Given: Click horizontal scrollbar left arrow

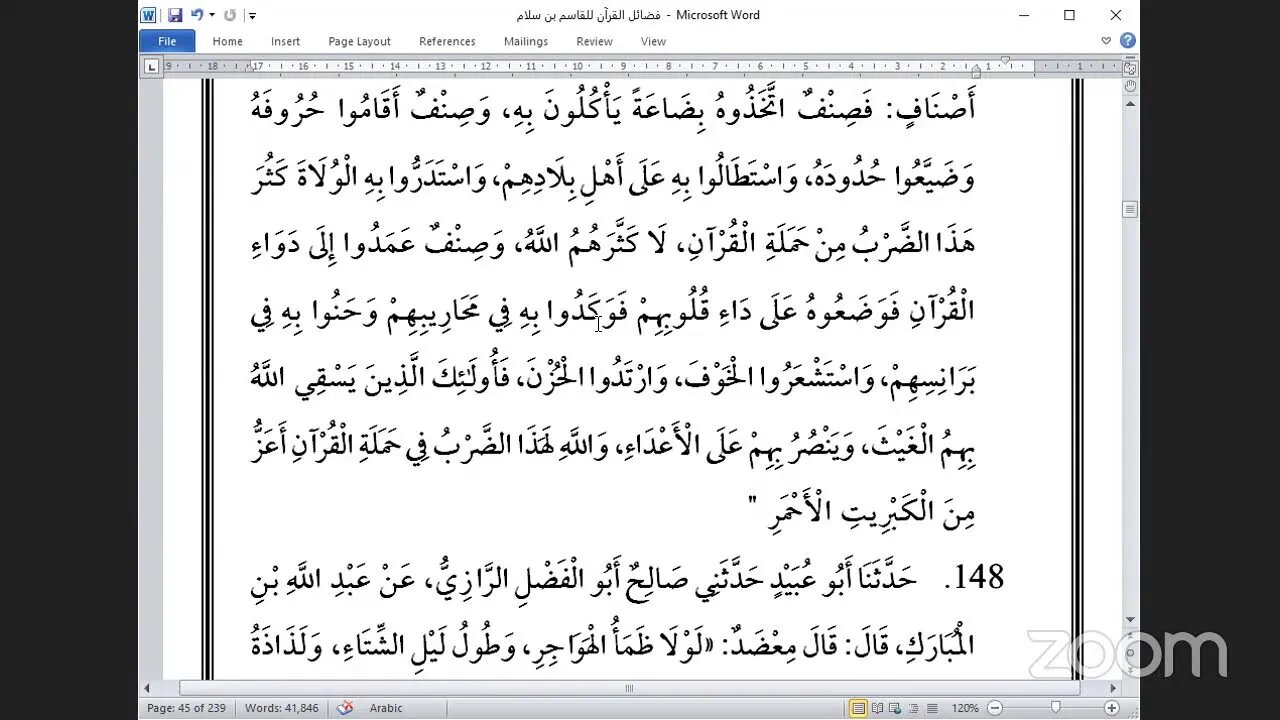Looking at the screenshot, I should (x=148, y=688).
